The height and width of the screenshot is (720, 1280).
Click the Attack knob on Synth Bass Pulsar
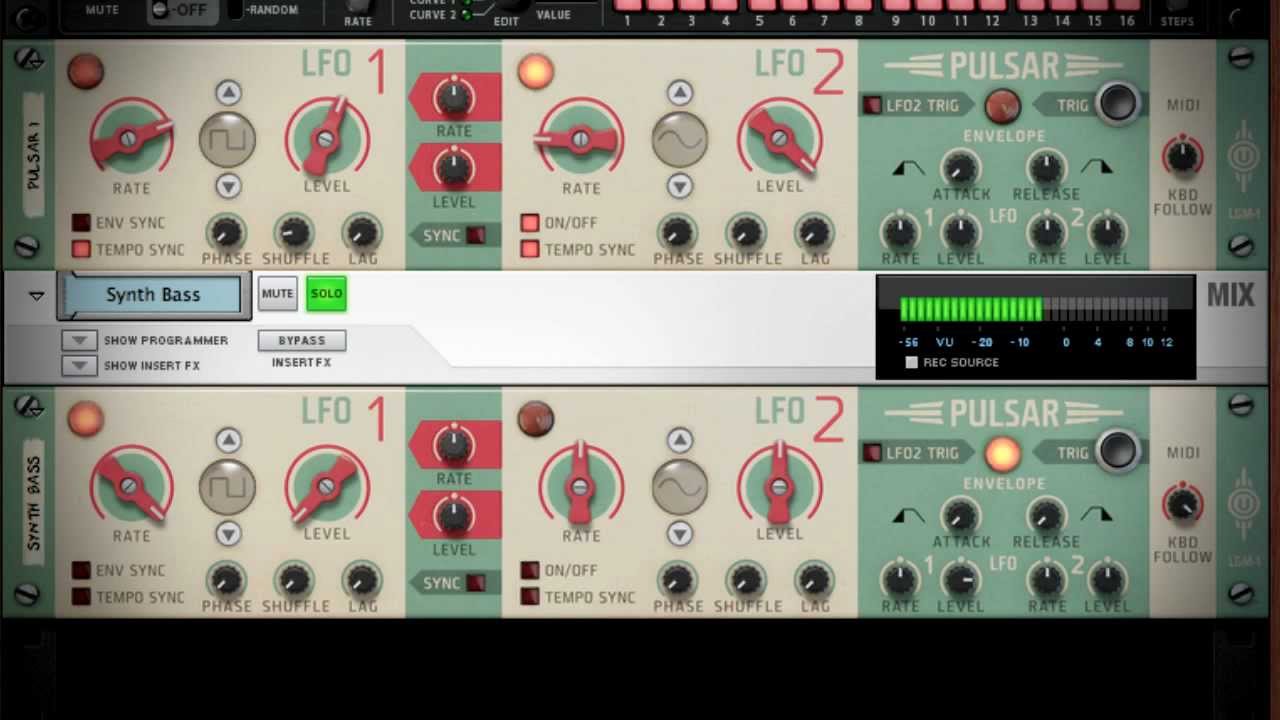960,515
